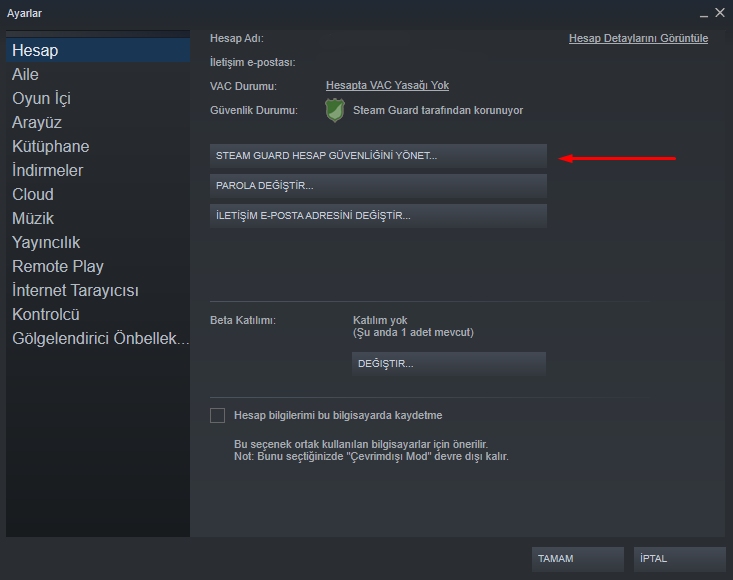Switch to the Arayüz category
Image resolution: width=733 pixels, height=580 pixels.
[98, 122]
